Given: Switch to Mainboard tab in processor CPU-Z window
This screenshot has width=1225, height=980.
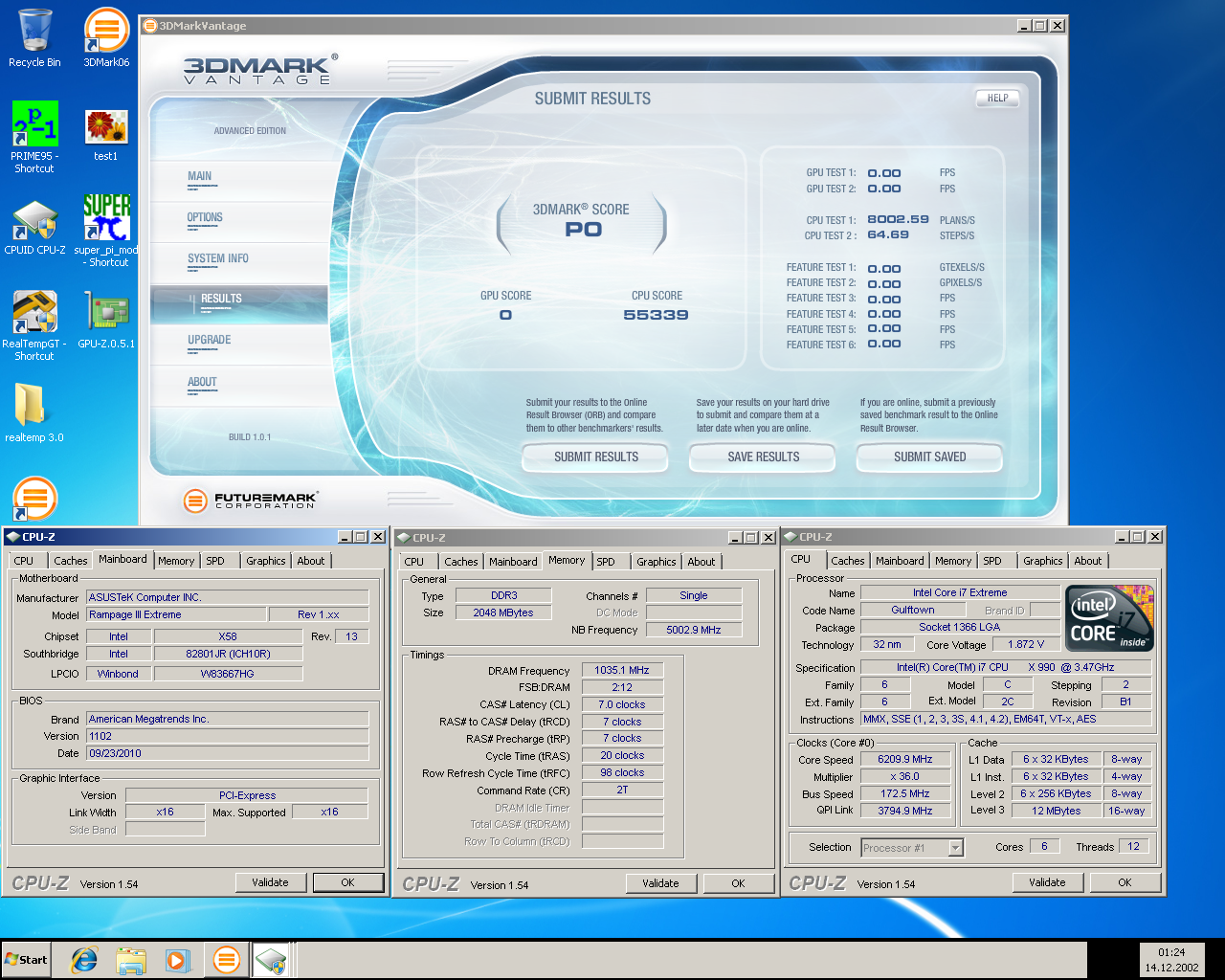Looking at the screenshot, I should (x=900, y=561).
